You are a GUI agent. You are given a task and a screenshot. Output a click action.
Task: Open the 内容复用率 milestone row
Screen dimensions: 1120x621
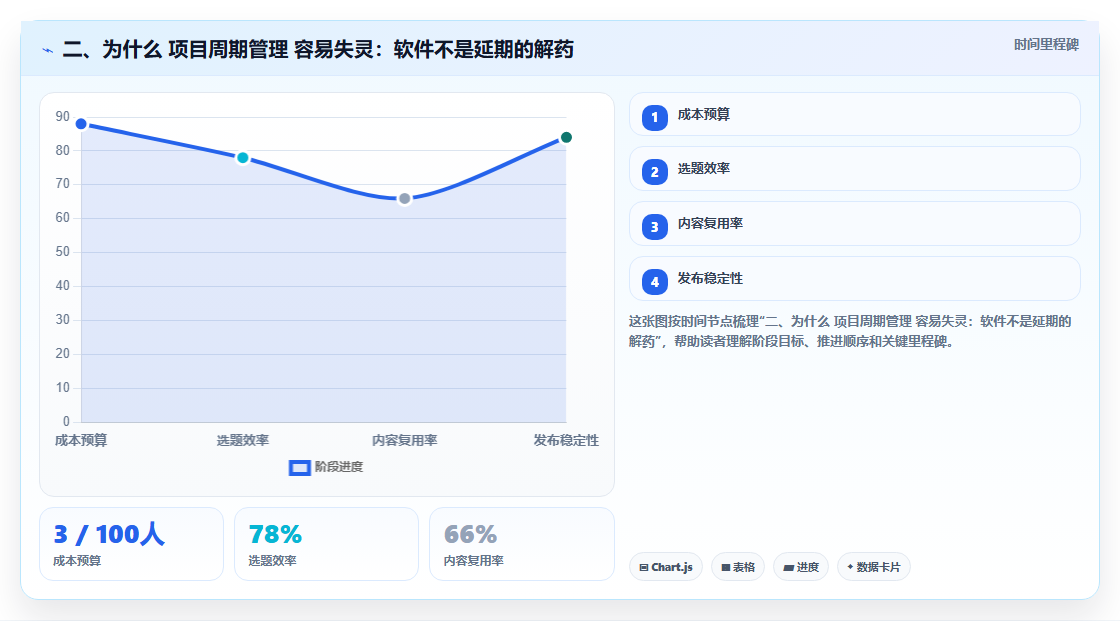[x=854, y=224]
